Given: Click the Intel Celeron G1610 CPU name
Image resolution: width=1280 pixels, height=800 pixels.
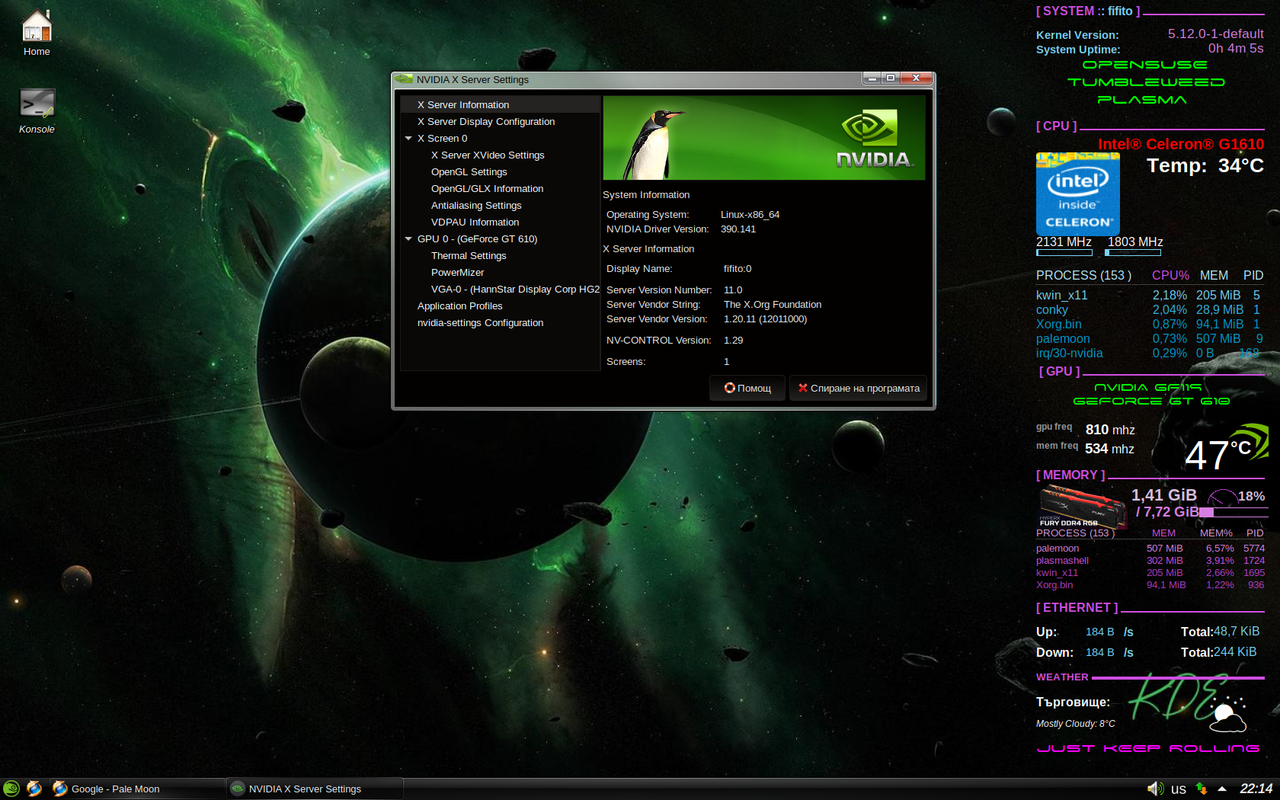Looking at the screenshot, I should coord(1181,144).
